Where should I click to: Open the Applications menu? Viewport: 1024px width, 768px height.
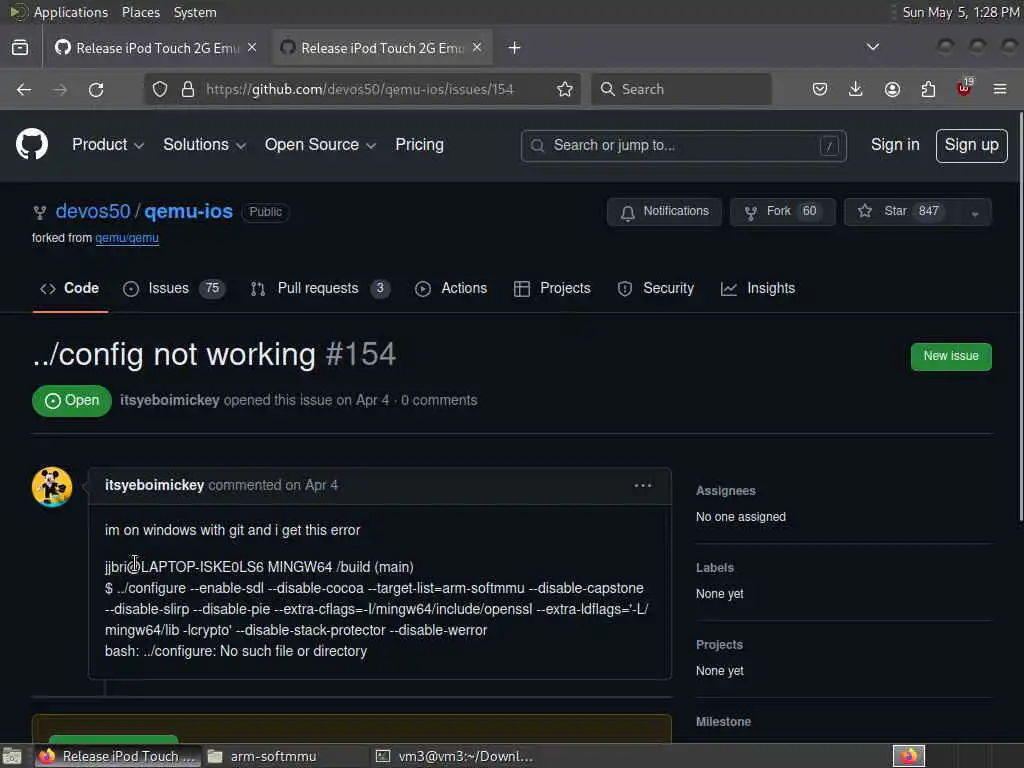[x=71, y=12]
